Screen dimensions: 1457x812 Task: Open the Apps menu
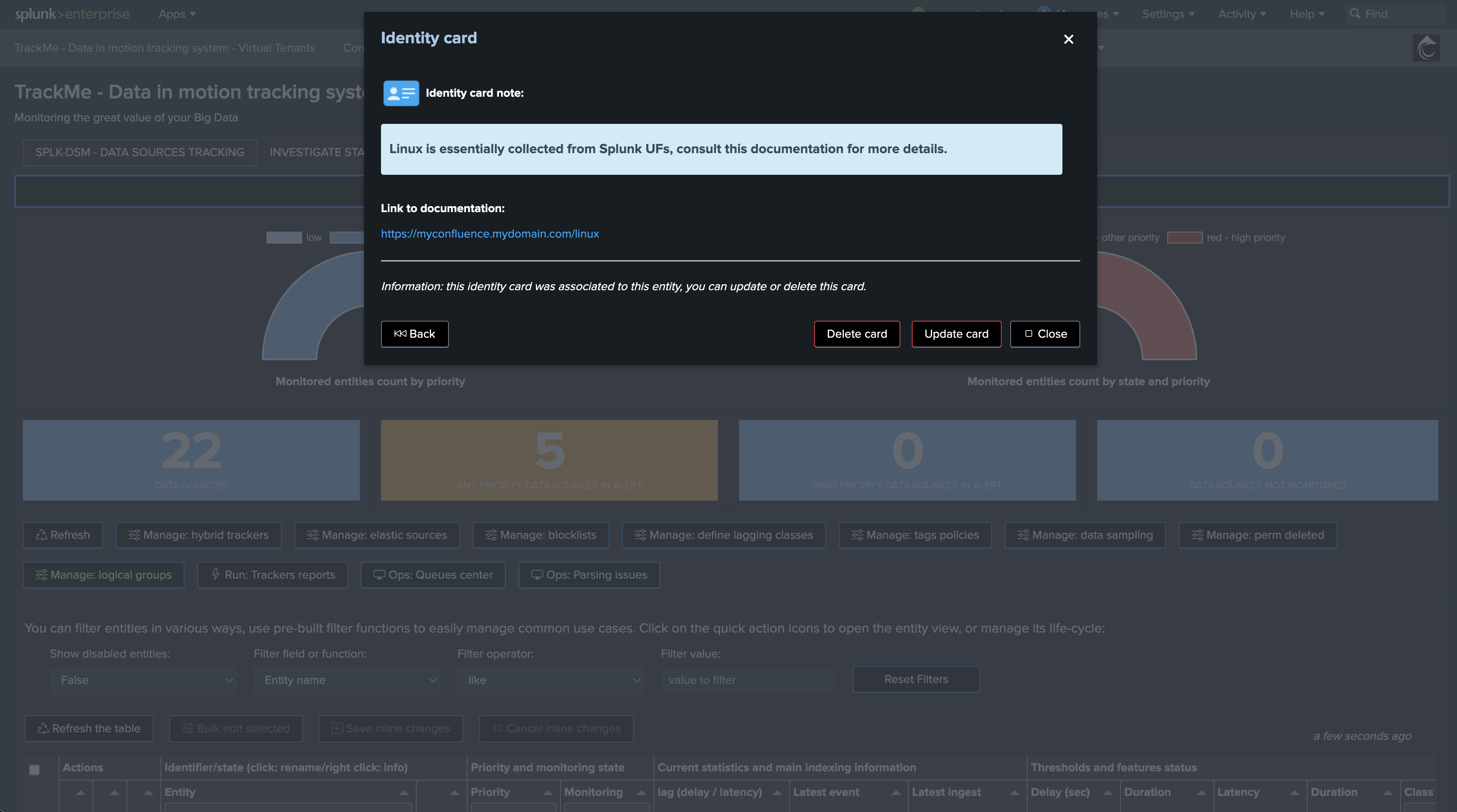pyautogui.click(x=177, y=14)
